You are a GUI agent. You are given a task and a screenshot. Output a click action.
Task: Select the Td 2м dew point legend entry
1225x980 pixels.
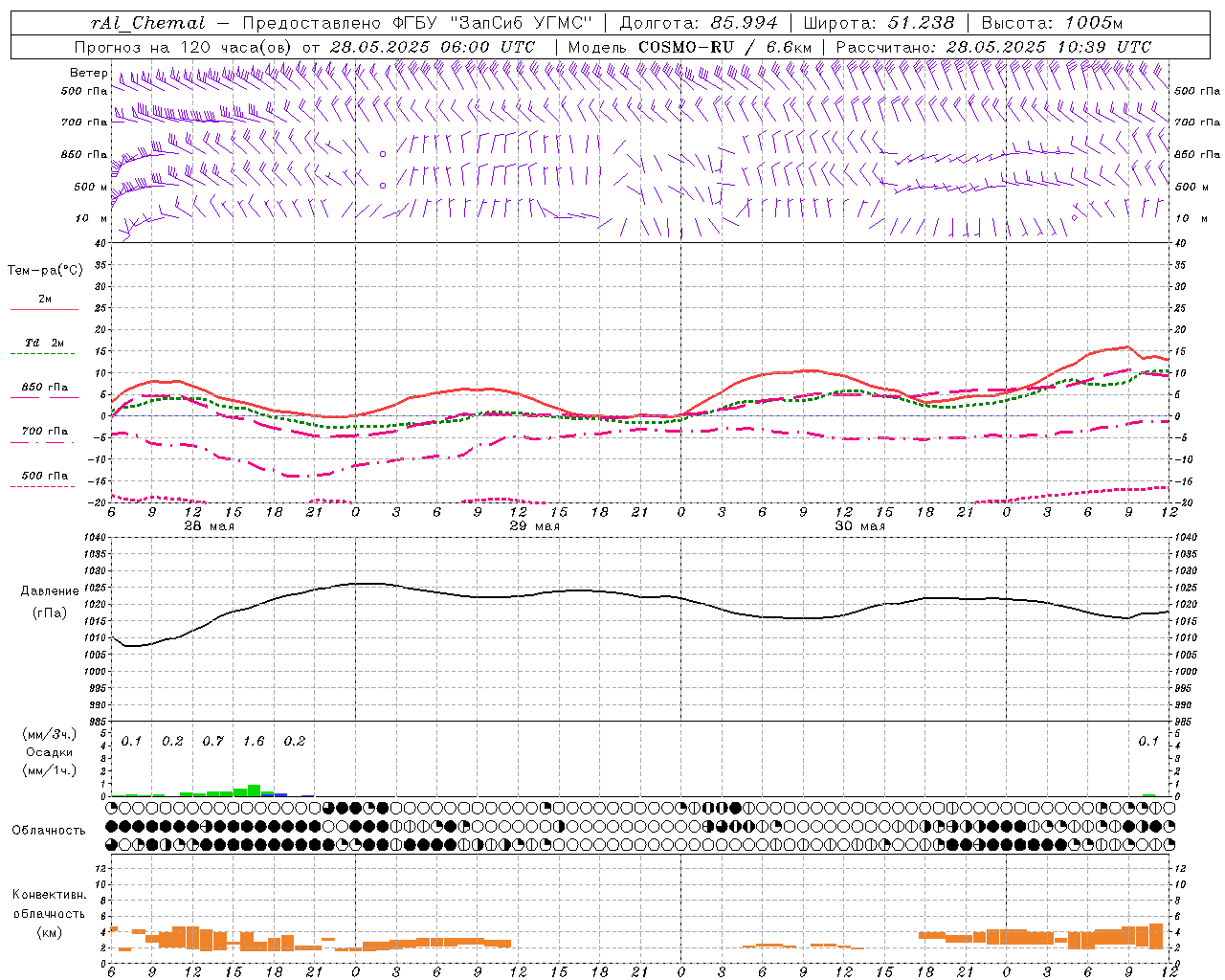[x=44, y=343]
